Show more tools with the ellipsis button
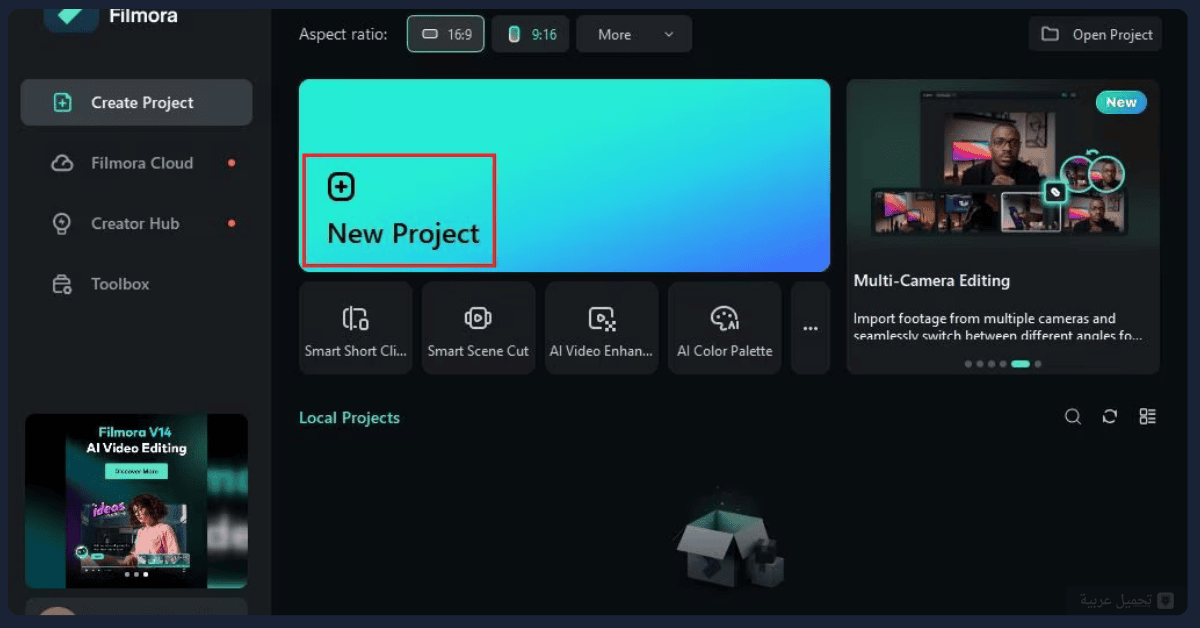Viewport: 1200px width, 628px height. pos(810,328)
